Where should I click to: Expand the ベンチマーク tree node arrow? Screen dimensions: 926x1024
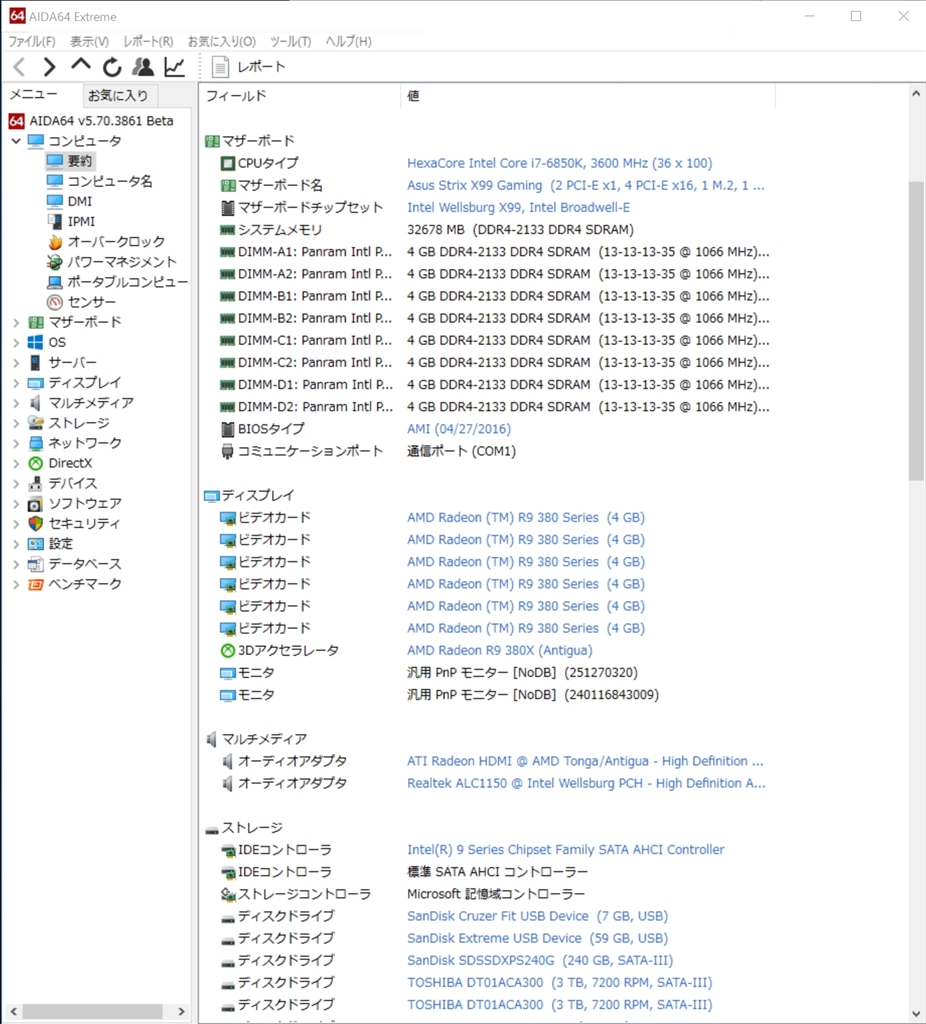coord(16,584)
